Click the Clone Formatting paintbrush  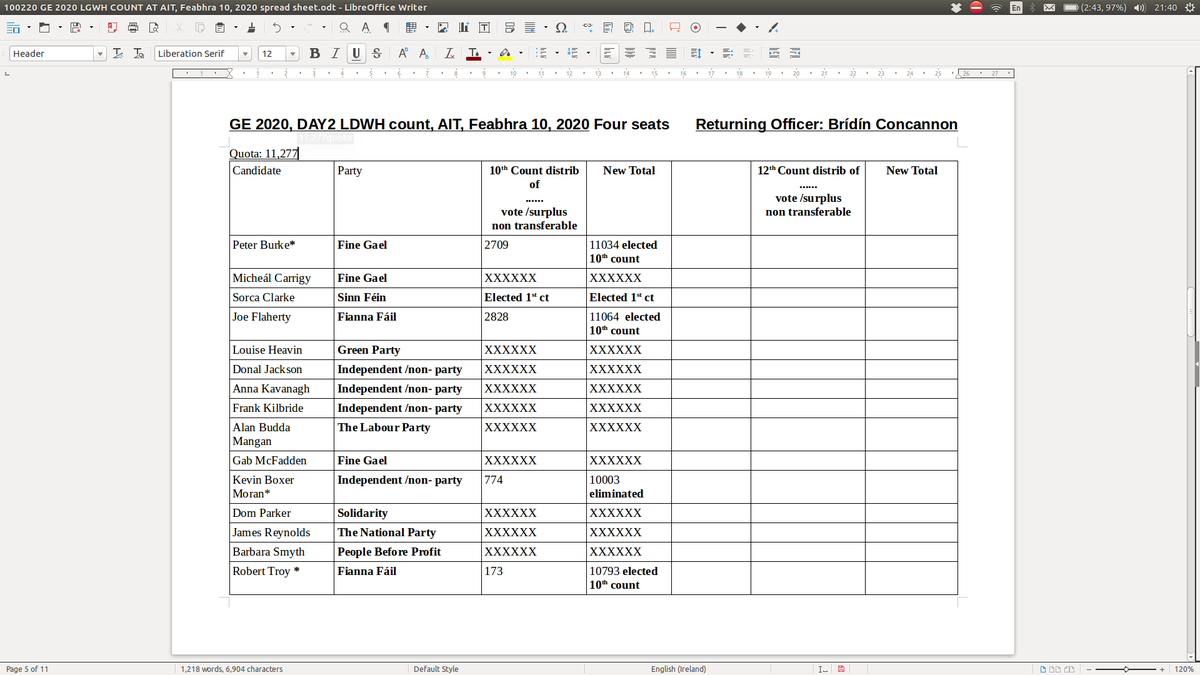(251, 27)
